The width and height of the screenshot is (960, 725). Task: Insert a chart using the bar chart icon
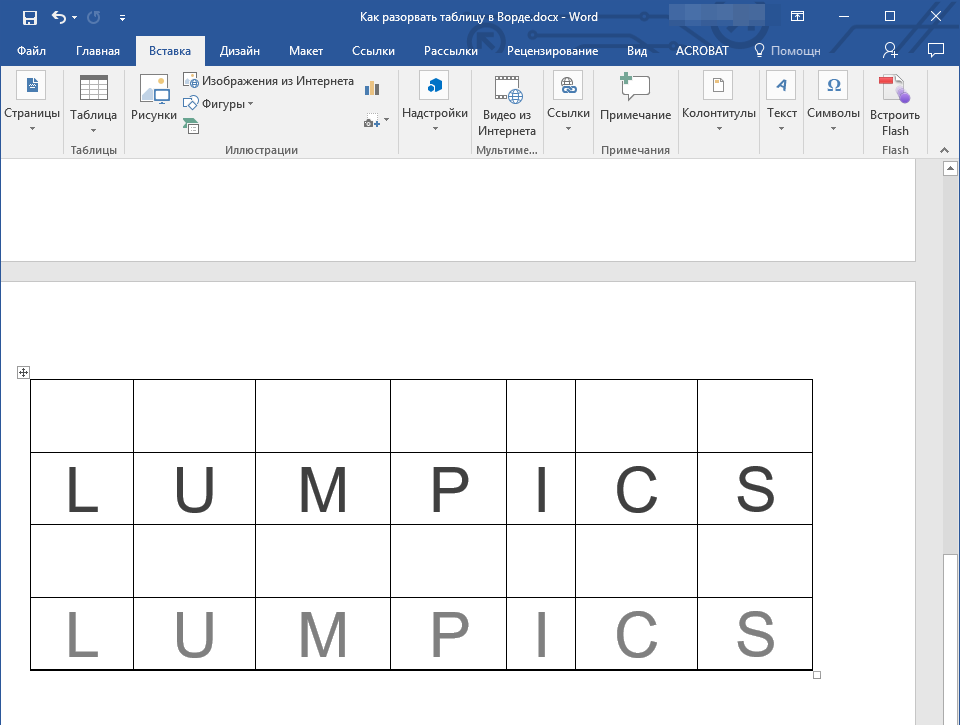point(373,88)
